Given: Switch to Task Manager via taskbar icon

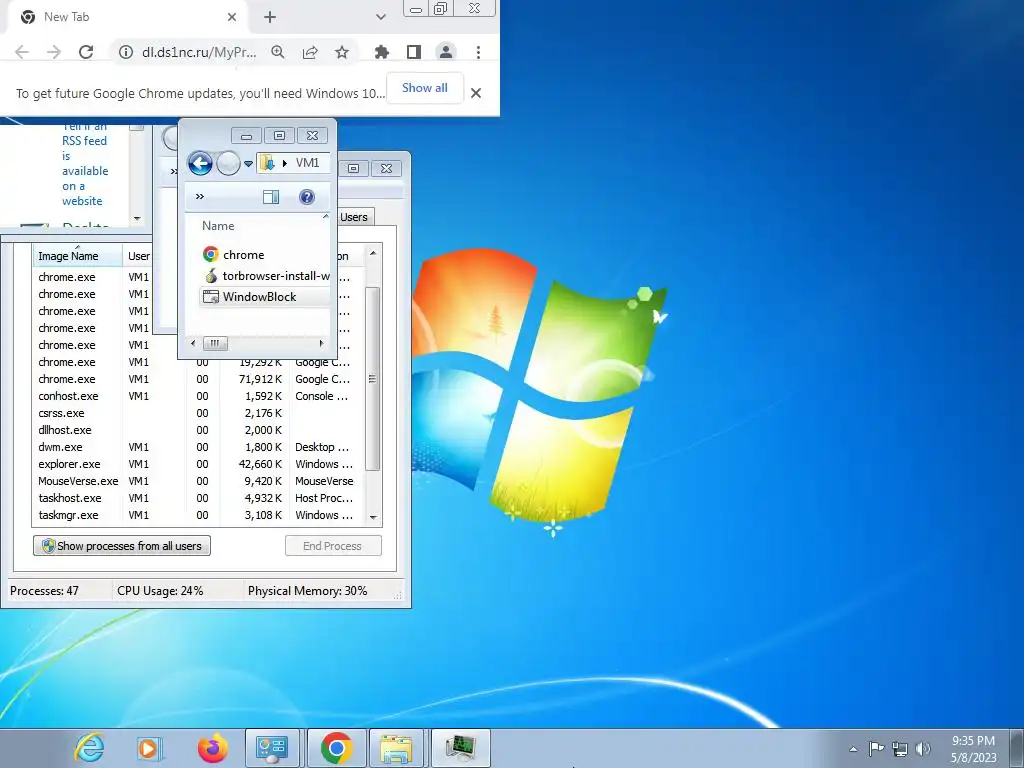Looking at the screenshot, I should click(x=460, y=748).
